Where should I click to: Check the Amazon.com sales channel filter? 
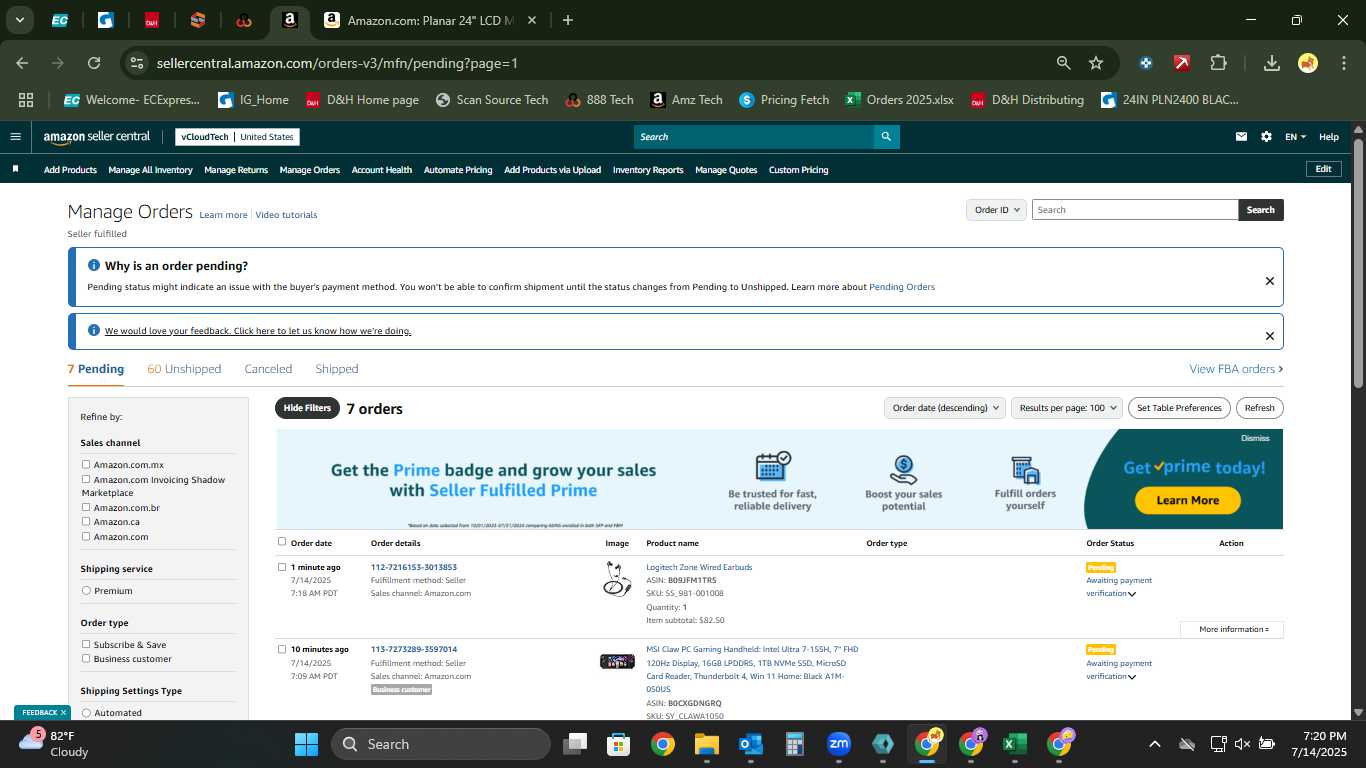[86, 536]
